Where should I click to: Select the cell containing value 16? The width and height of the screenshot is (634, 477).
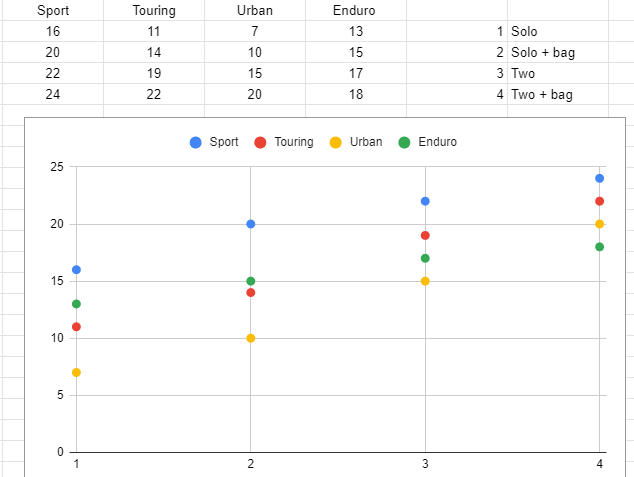click(53, 31)
